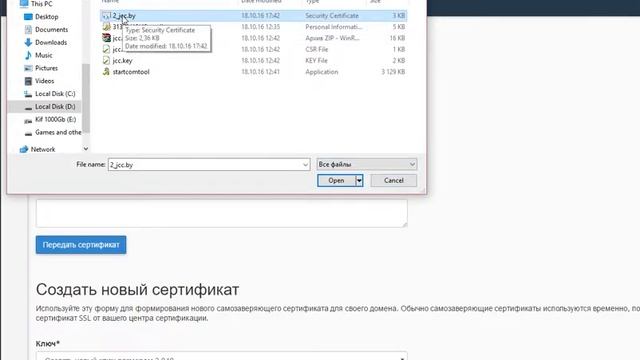
Task: Expand the File name dropdown arrow
Action: point(305,165)
